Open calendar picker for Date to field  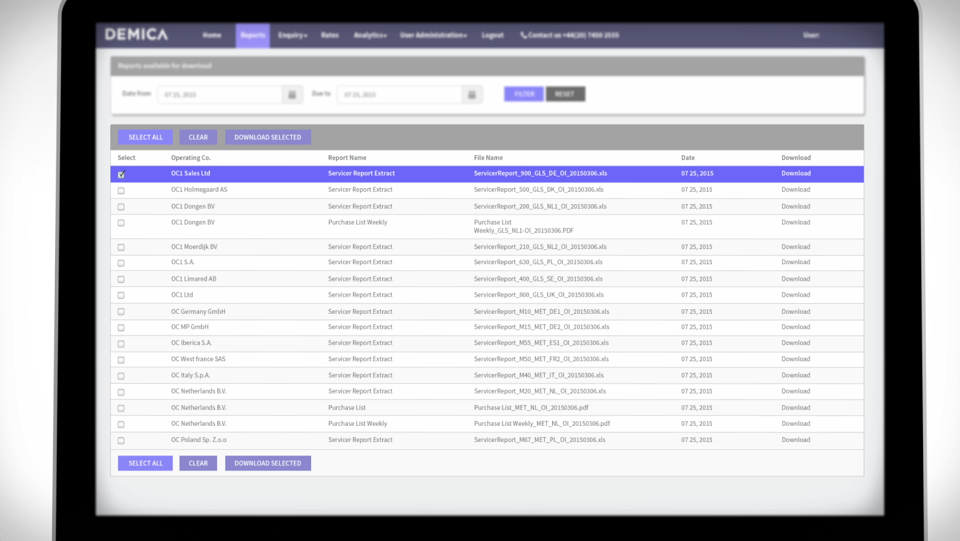pyautogui.click(x=472, y=94)
